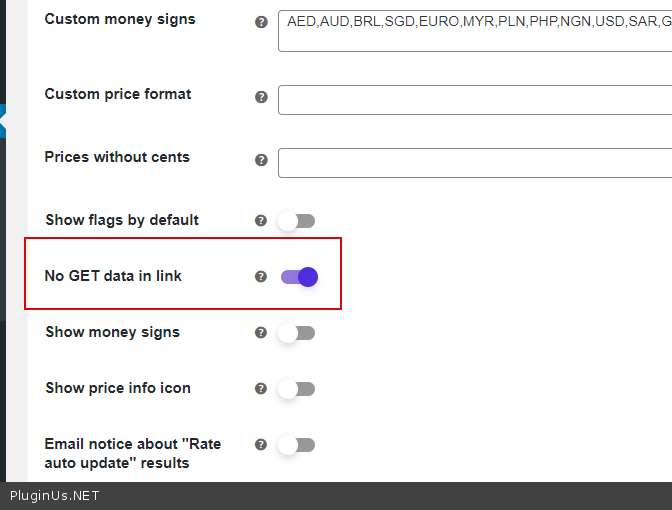This screenshot has height=510, width=672.
Task: Click help icon beside Show money signs
Action: point(261,333)
